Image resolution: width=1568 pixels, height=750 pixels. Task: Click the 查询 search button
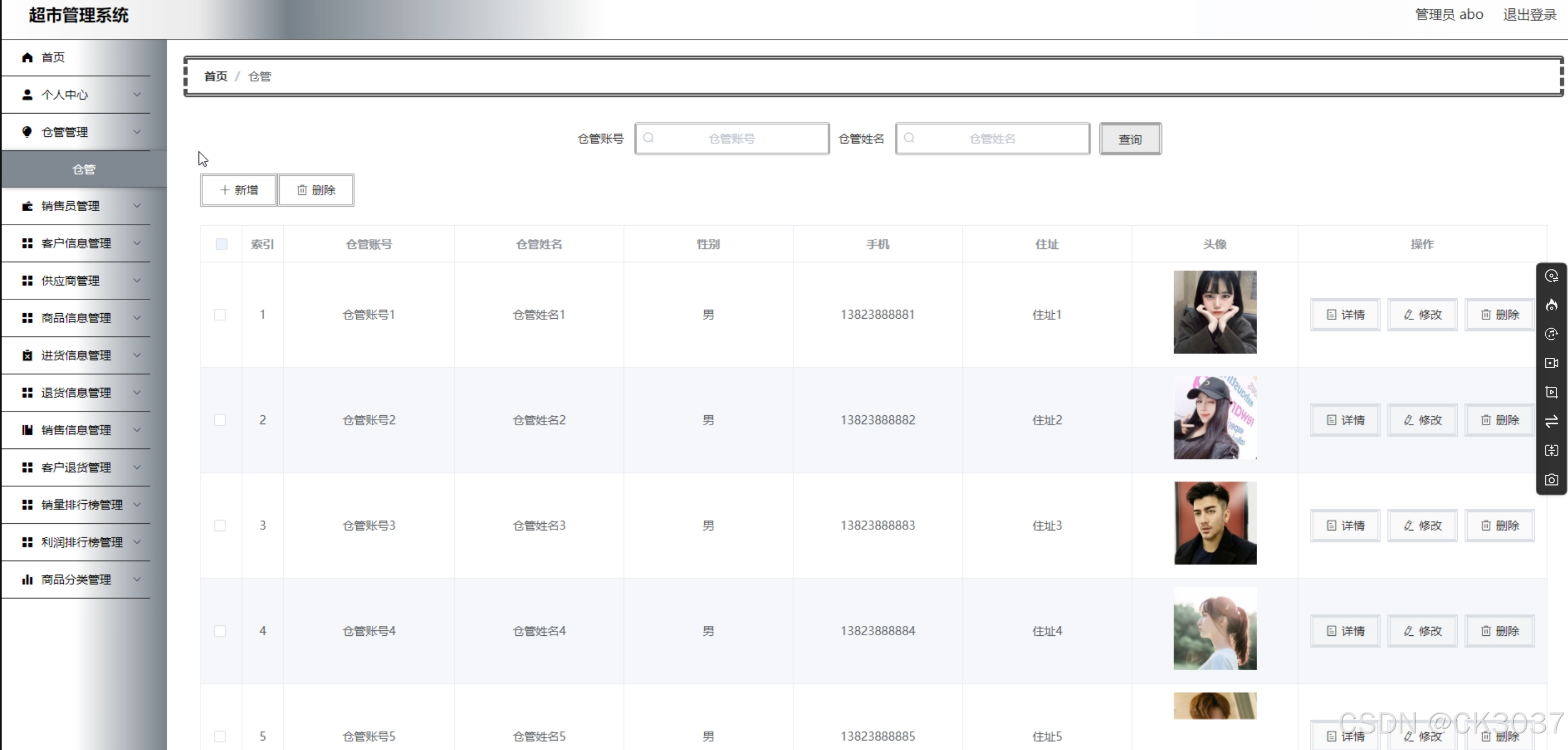tap(1130, 138)
